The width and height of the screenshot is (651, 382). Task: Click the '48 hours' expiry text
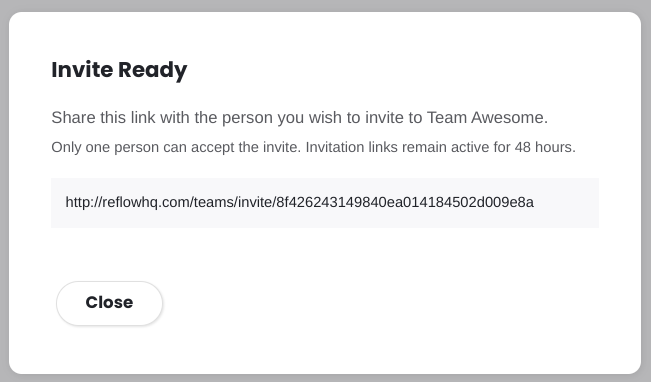point(545,147)
